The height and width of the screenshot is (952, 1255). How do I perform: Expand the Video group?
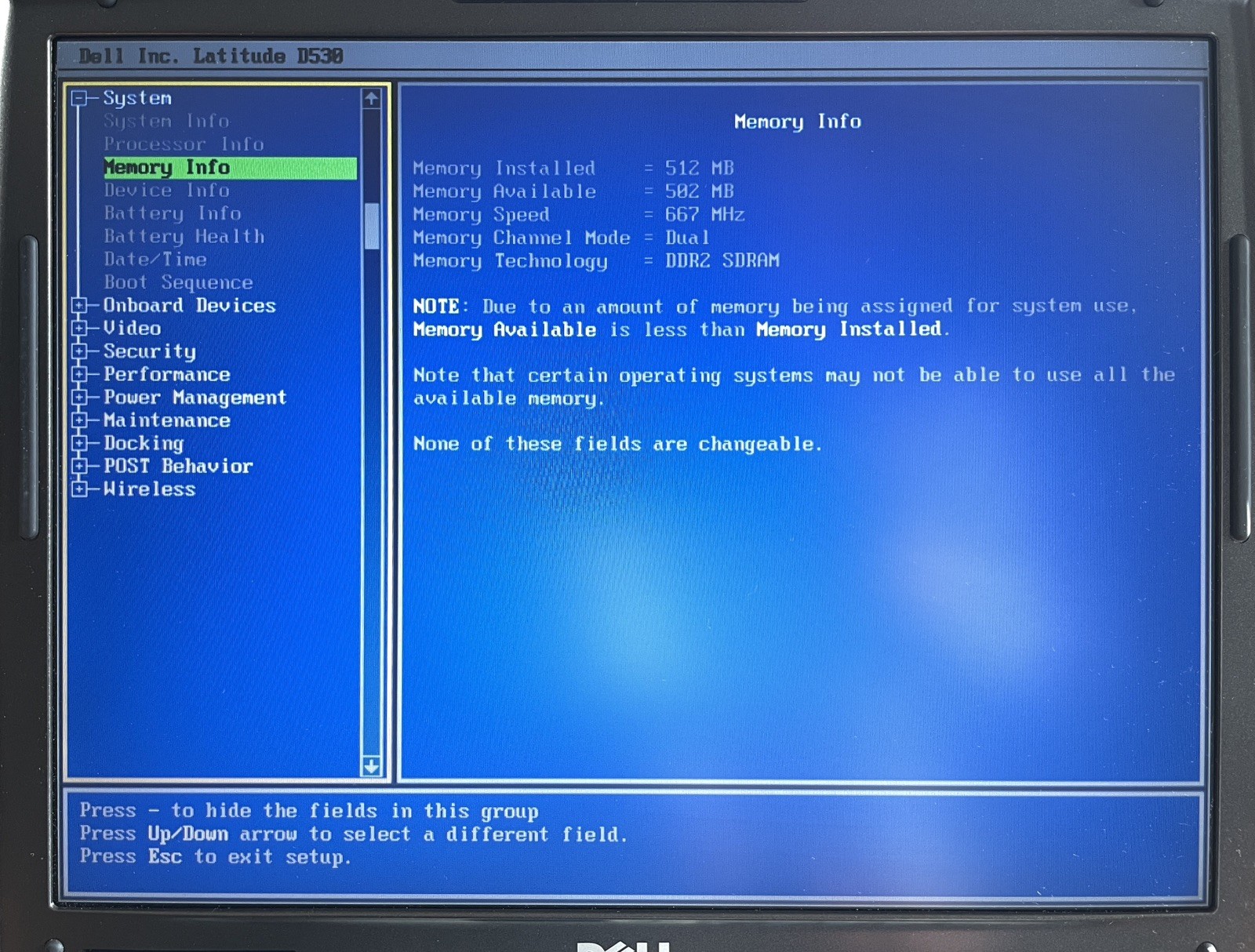pyautogui.click(x=79, y=329)
